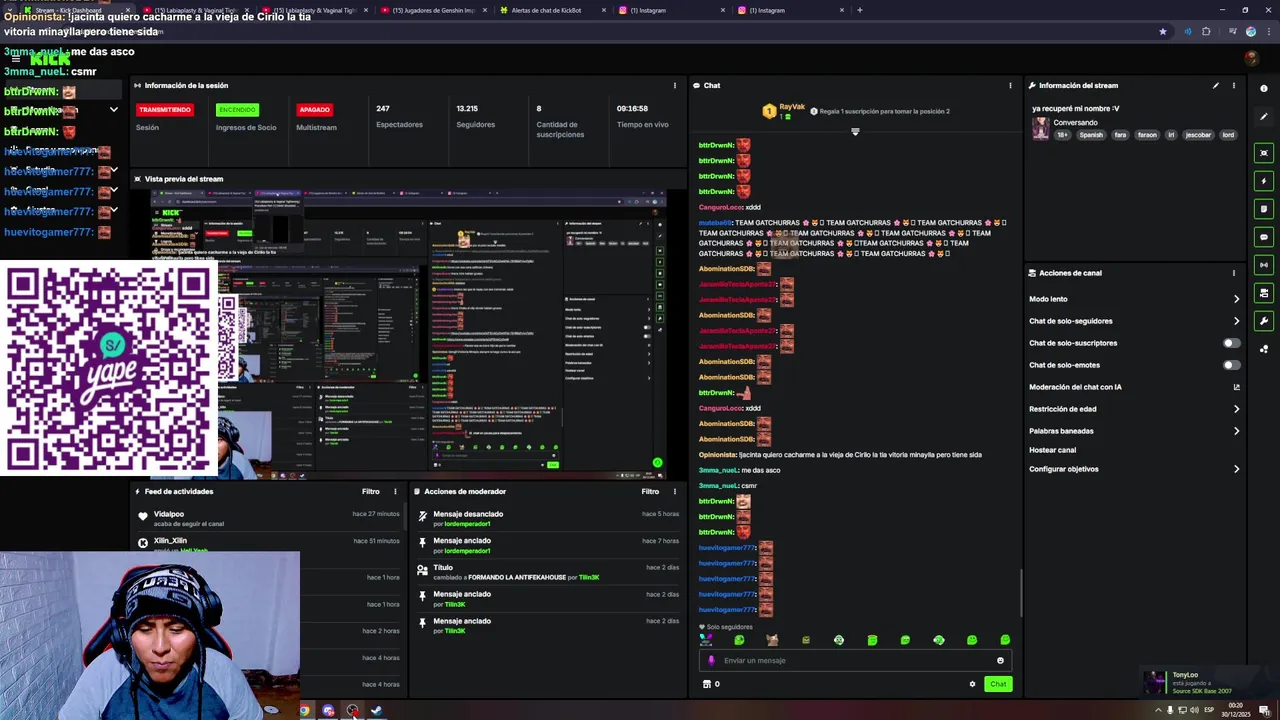Screen dimensions: 1280x720
Task: Edit stream info with pencil icon
Action: click(1216, 85)
